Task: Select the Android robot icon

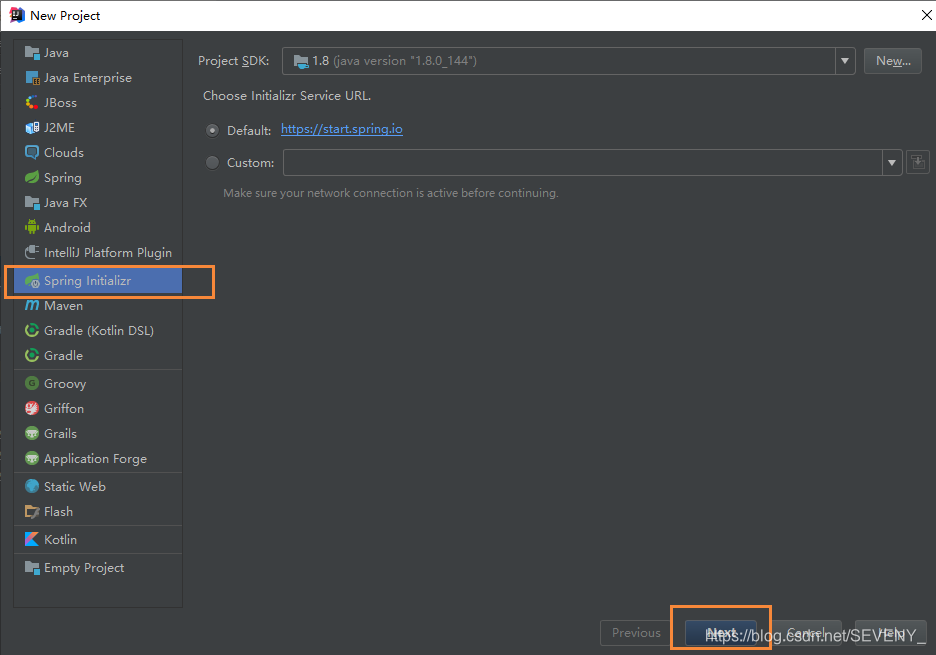Action: point(32,227)
